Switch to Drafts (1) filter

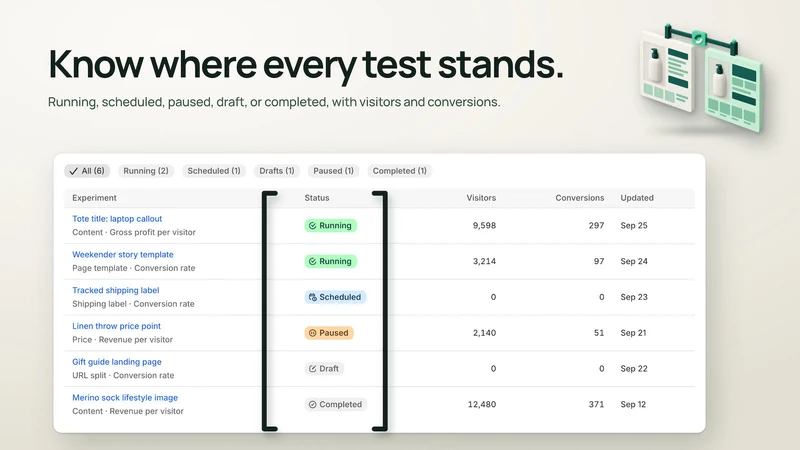click(277, 171)
